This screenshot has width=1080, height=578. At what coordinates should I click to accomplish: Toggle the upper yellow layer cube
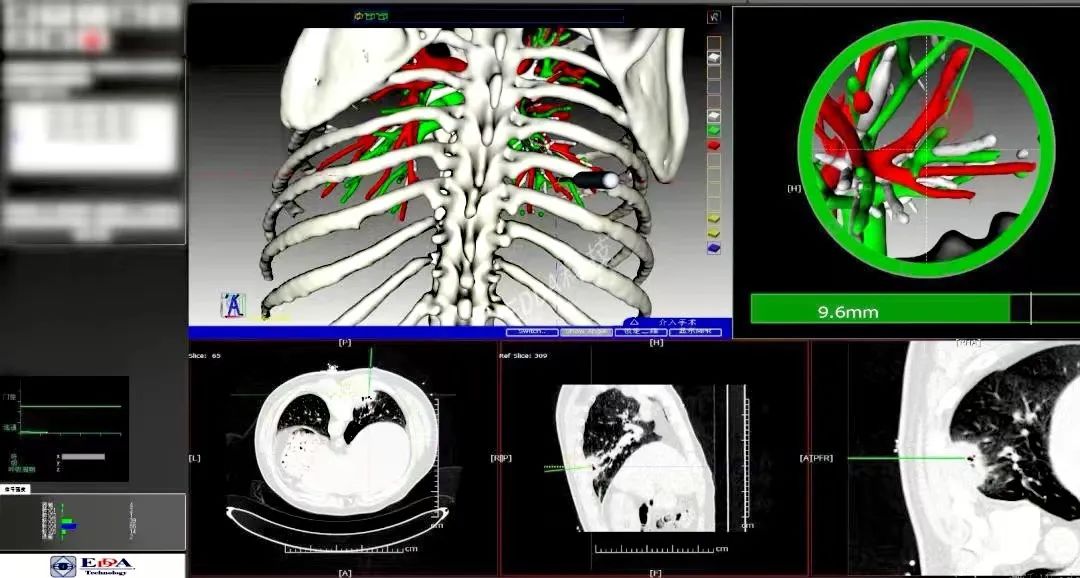714,218
